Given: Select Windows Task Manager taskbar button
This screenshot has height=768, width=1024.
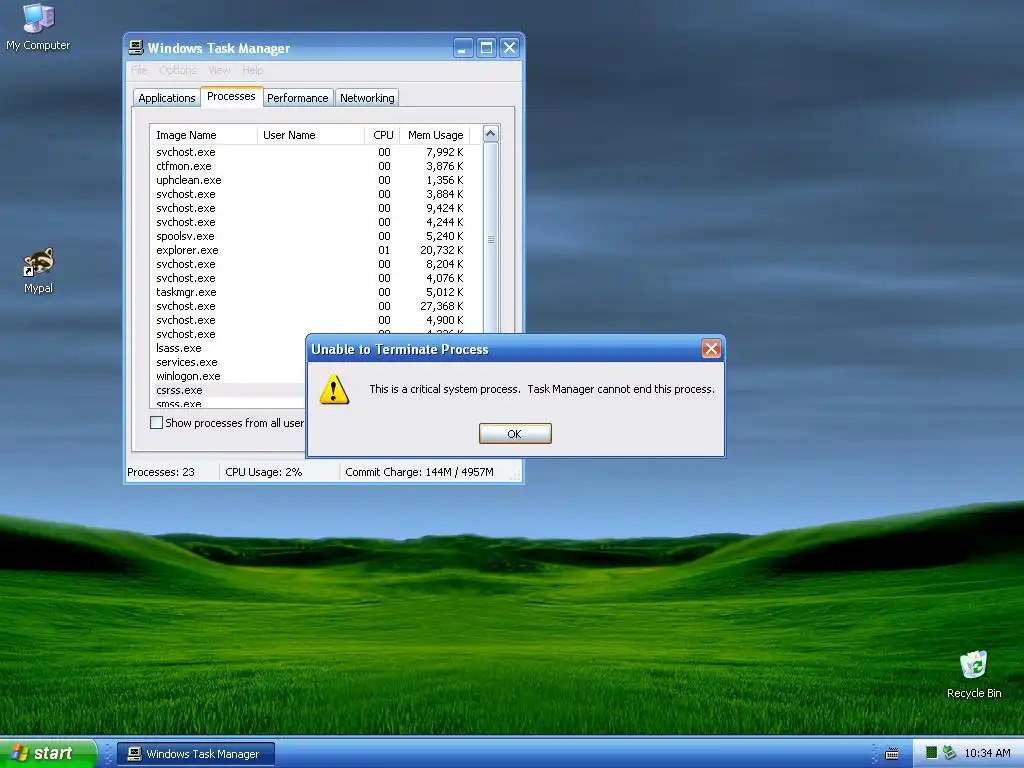Looking at the screenshot, I should pos(195,754).
